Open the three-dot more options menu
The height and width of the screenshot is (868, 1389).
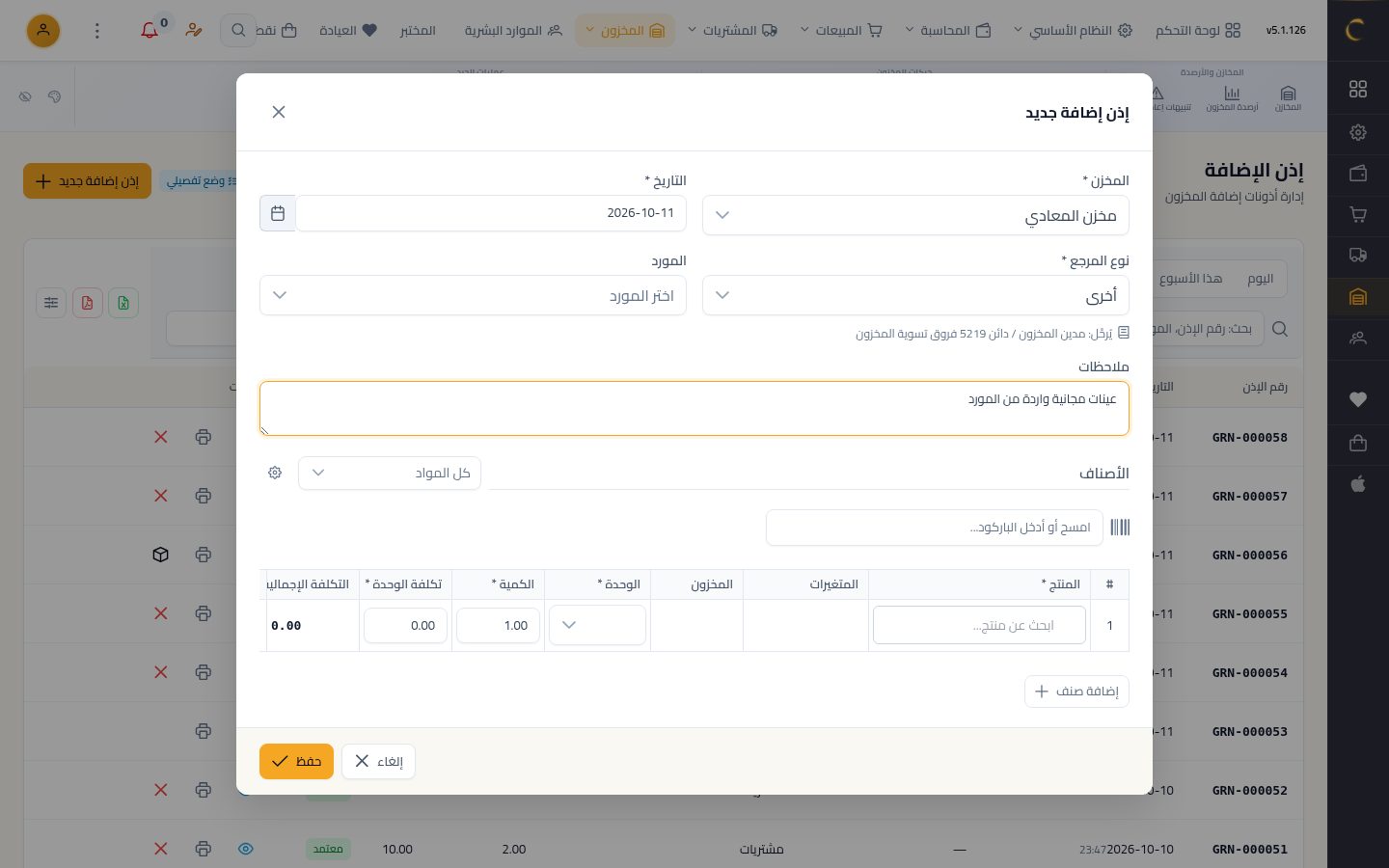click(96, 31)
